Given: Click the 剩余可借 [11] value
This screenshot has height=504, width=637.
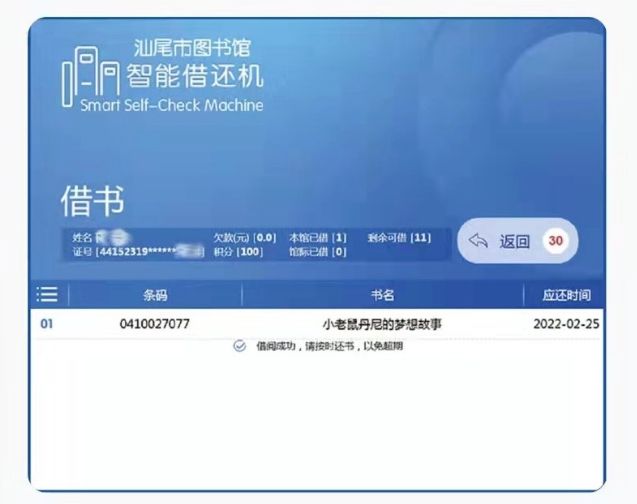Looking at the screenshot, I should tap(399, 238).
